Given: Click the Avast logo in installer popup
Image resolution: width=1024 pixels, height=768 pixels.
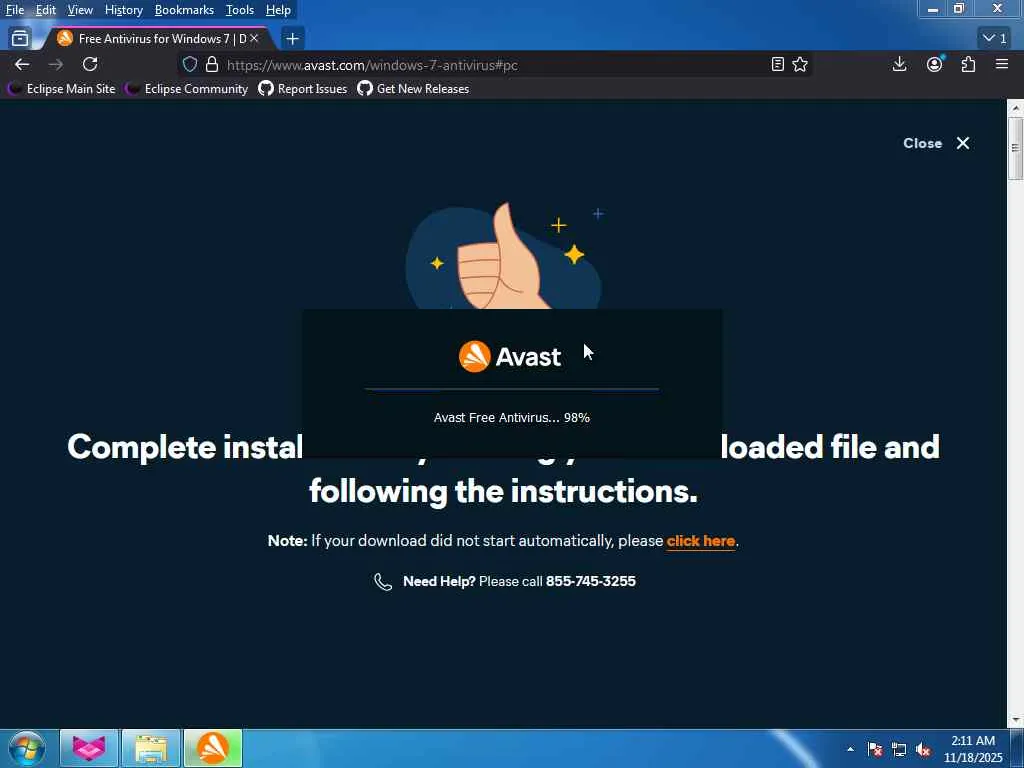Looking at the screenshot, I should click(x=510, y=357).
